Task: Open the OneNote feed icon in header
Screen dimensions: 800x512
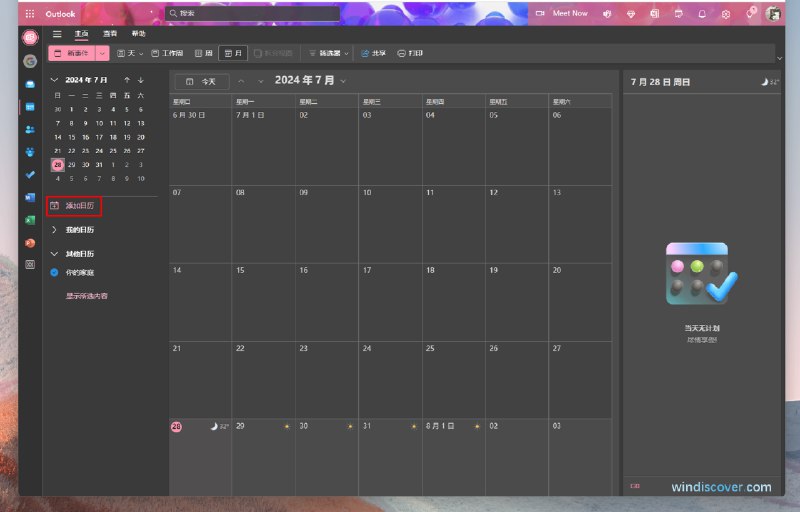Action: point(655,14)
